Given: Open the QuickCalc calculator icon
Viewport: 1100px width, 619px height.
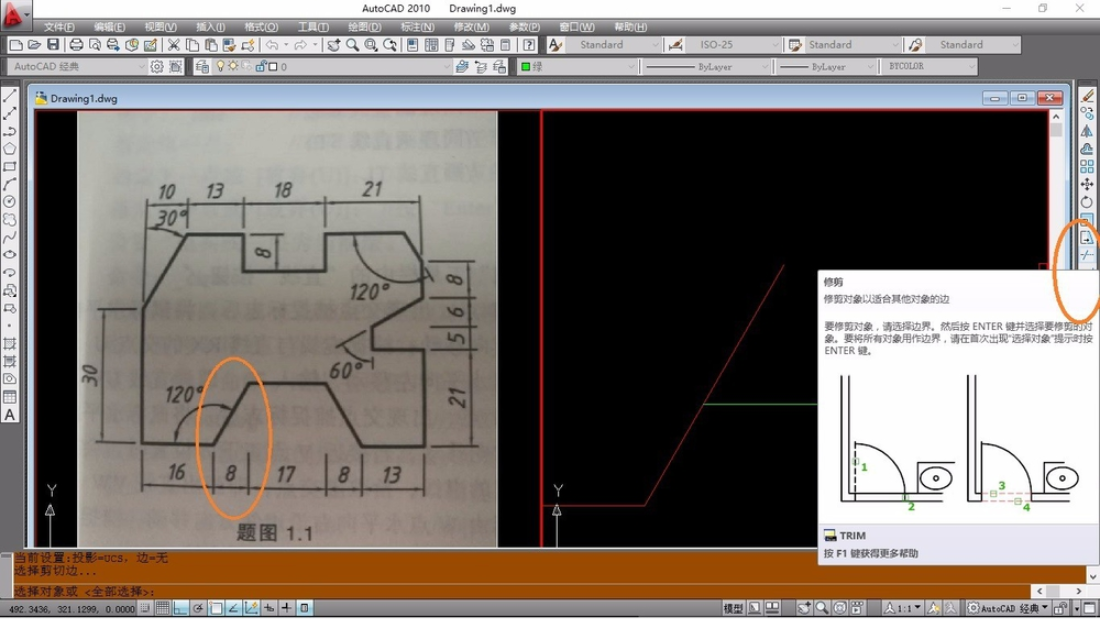Looking at the screenshot, I should pyautogui.click(x=506, y=45).
